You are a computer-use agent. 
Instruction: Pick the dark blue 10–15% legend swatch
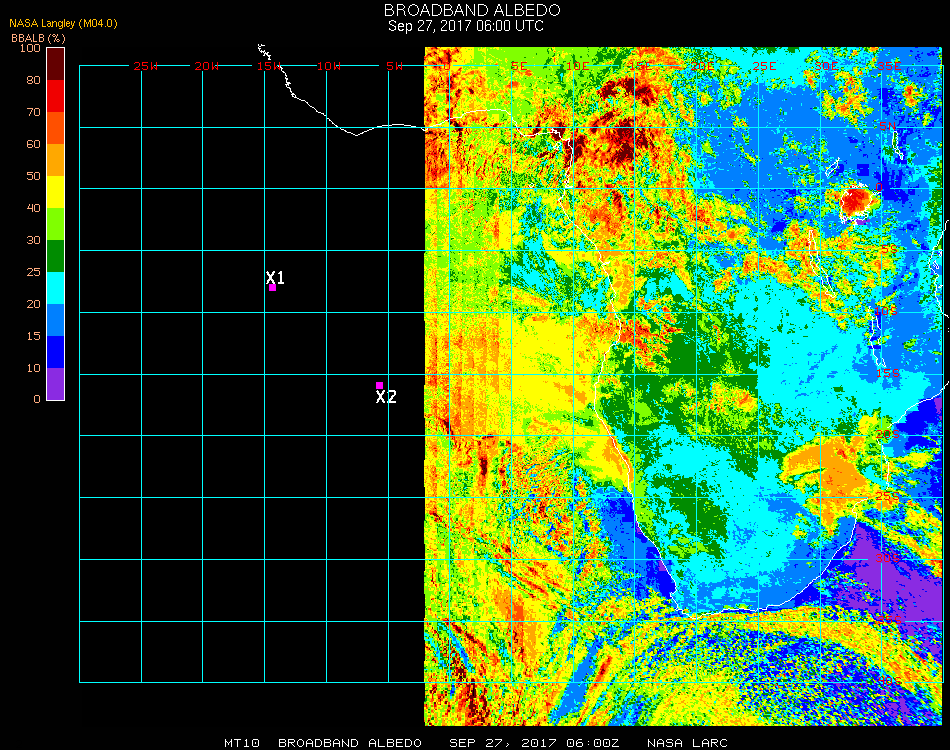tap(56, 352)
